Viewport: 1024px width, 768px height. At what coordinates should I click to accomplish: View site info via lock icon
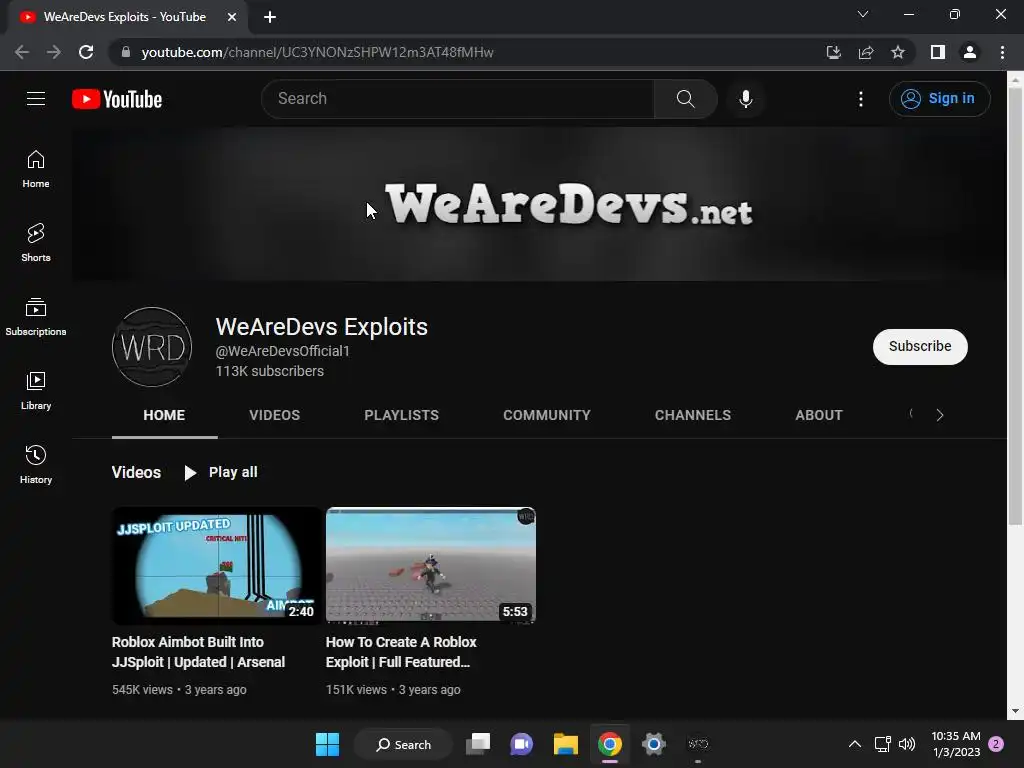(126, 52)
